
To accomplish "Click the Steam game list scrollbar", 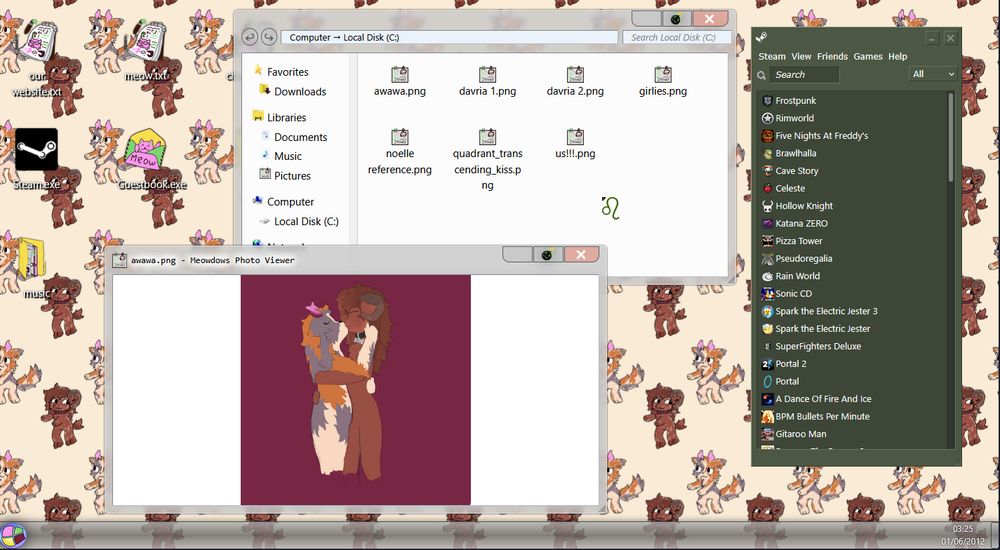I will pos(950,137).
